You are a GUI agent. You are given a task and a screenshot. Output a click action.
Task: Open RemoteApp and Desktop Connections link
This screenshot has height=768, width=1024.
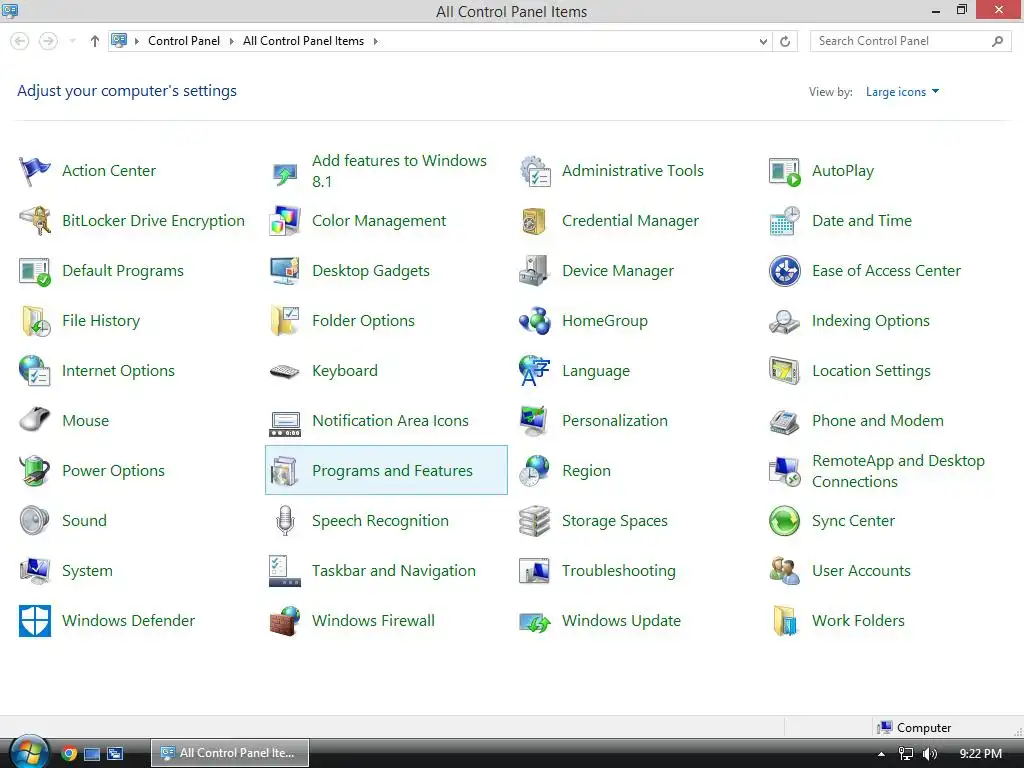898,471
